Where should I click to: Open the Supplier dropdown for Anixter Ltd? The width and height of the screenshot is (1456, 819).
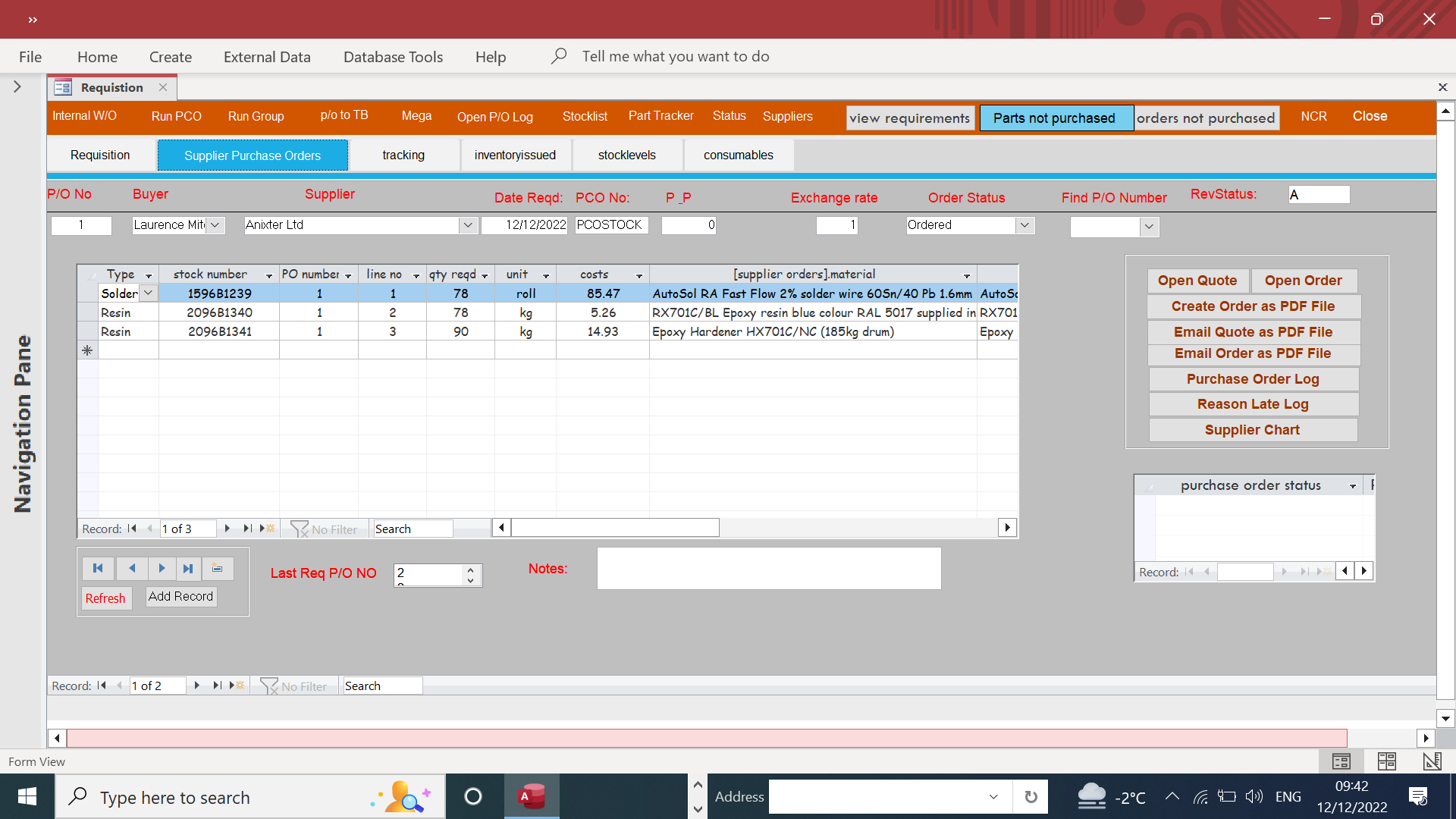[468, 225]
